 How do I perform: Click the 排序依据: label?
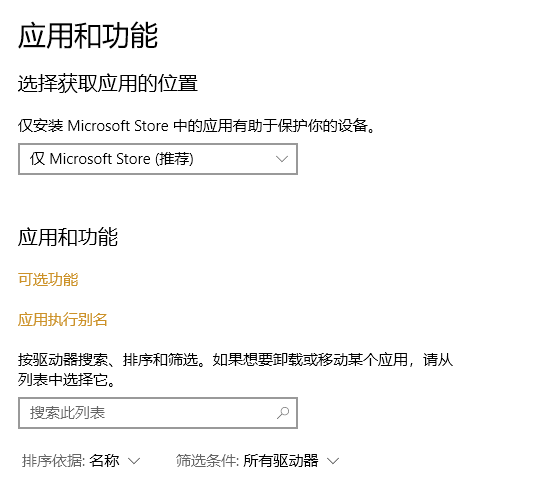pos(54,461)
